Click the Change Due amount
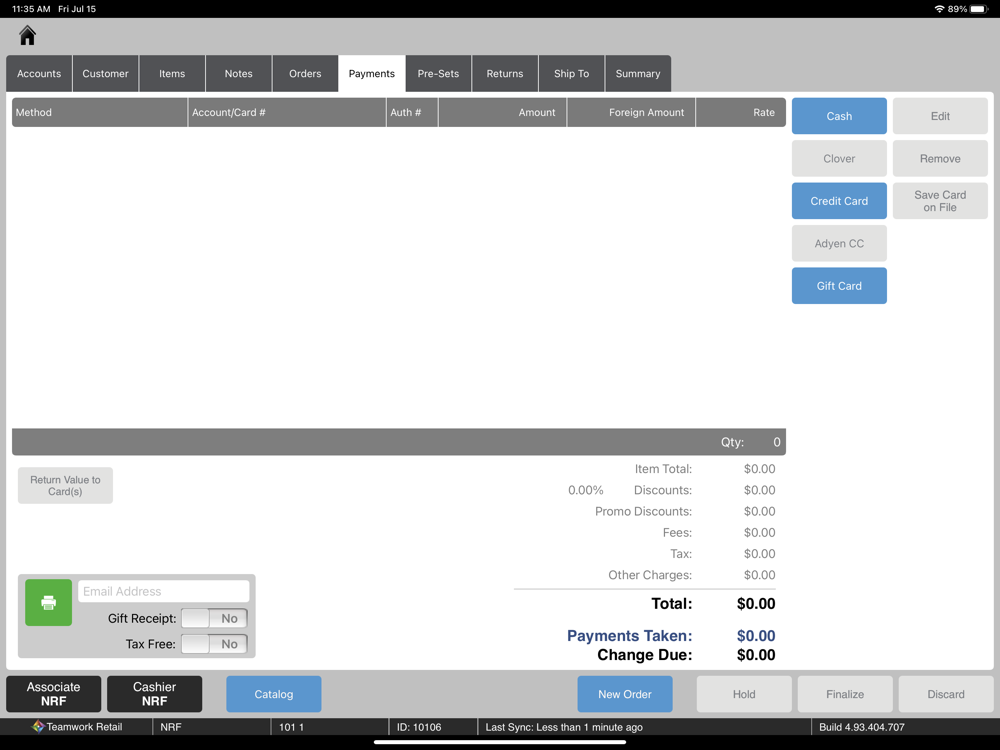1000x750 pixels. pos(756,655)
